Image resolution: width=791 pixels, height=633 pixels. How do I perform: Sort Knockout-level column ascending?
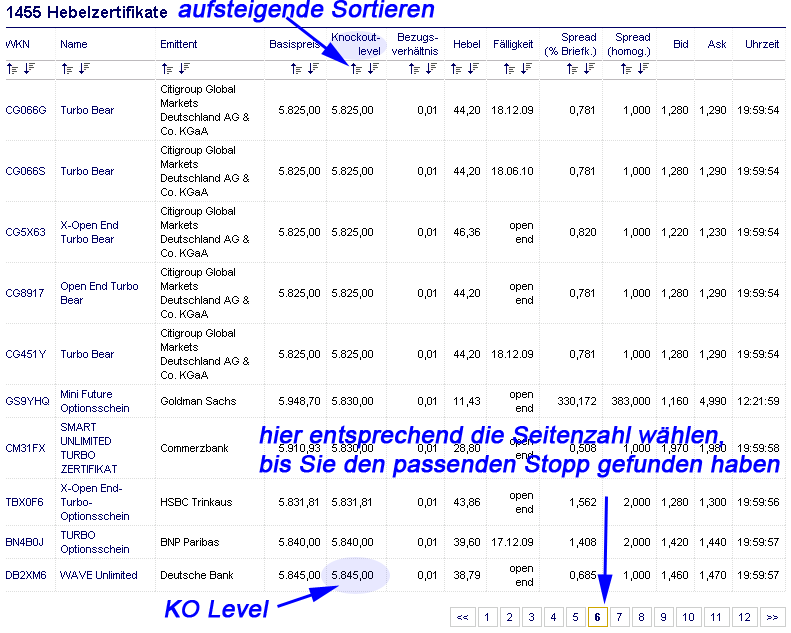click(x=355, y=68)
